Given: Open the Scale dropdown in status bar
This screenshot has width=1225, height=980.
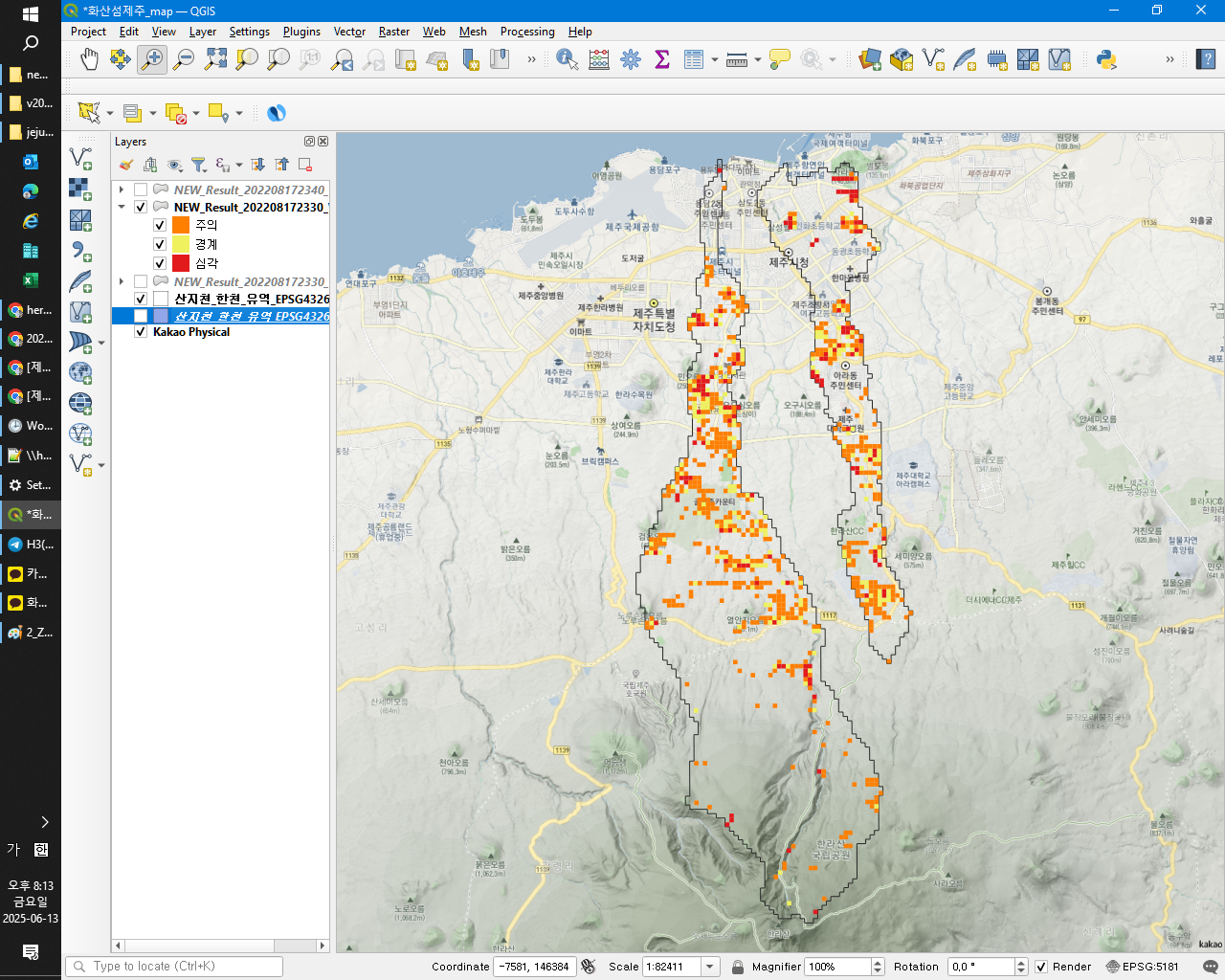Looking at the screenshot, I should click(710, 967).
